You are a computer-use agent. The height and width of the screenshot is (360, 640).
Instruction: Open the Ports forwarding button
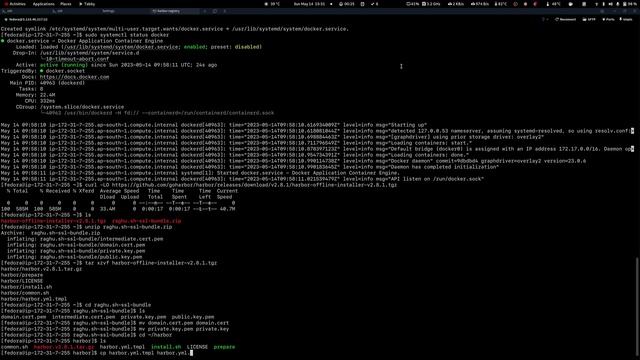(x=609, y=19)
